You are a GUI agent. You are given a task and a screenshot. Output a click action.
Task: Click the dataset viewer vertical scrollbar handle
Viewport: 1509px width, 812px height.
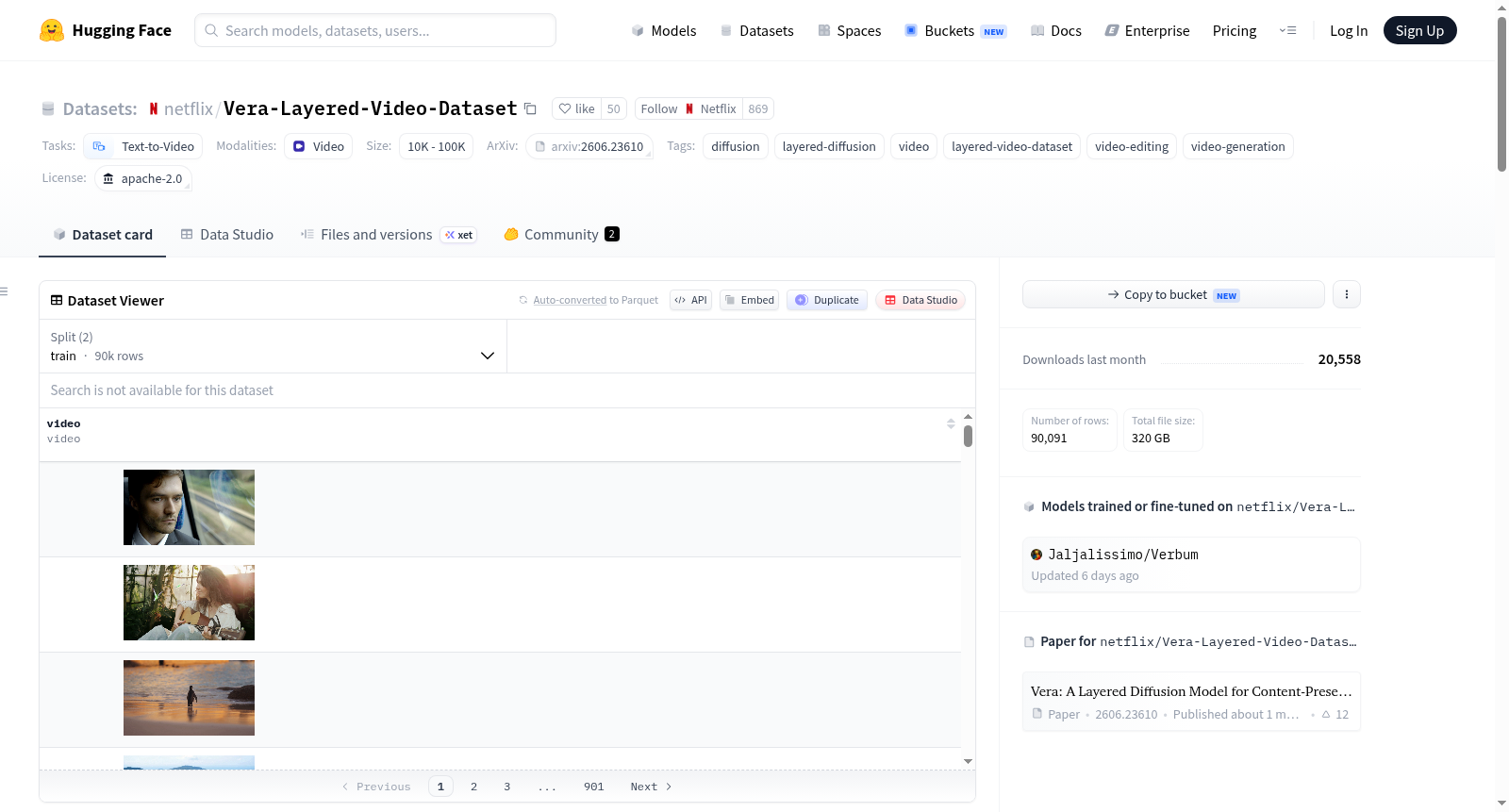(968, 436)
